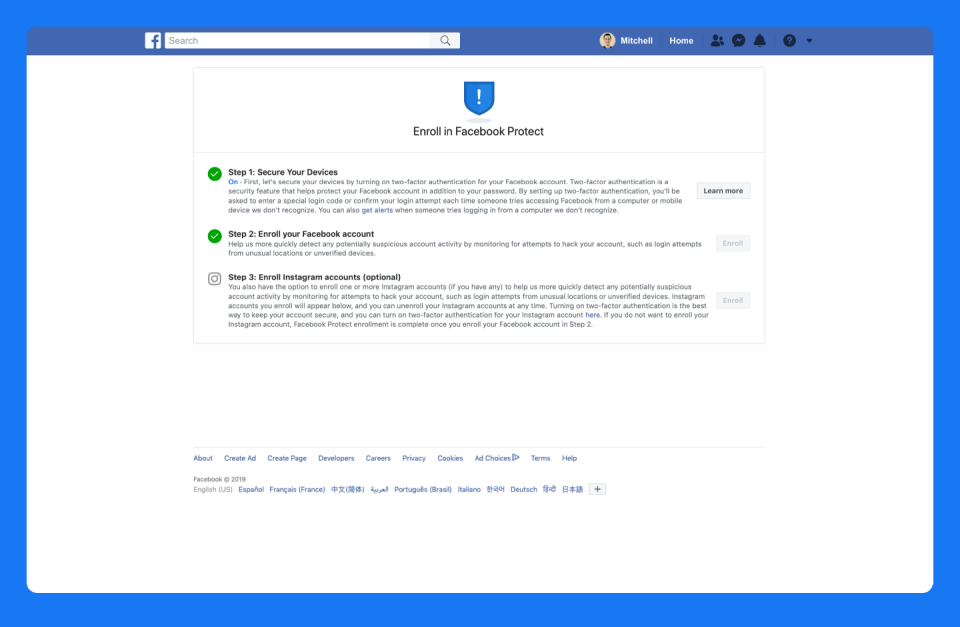The height and width of the screenshot is (627, 960).
Task: Click the Privacy footer link
Action: point(414,458)
